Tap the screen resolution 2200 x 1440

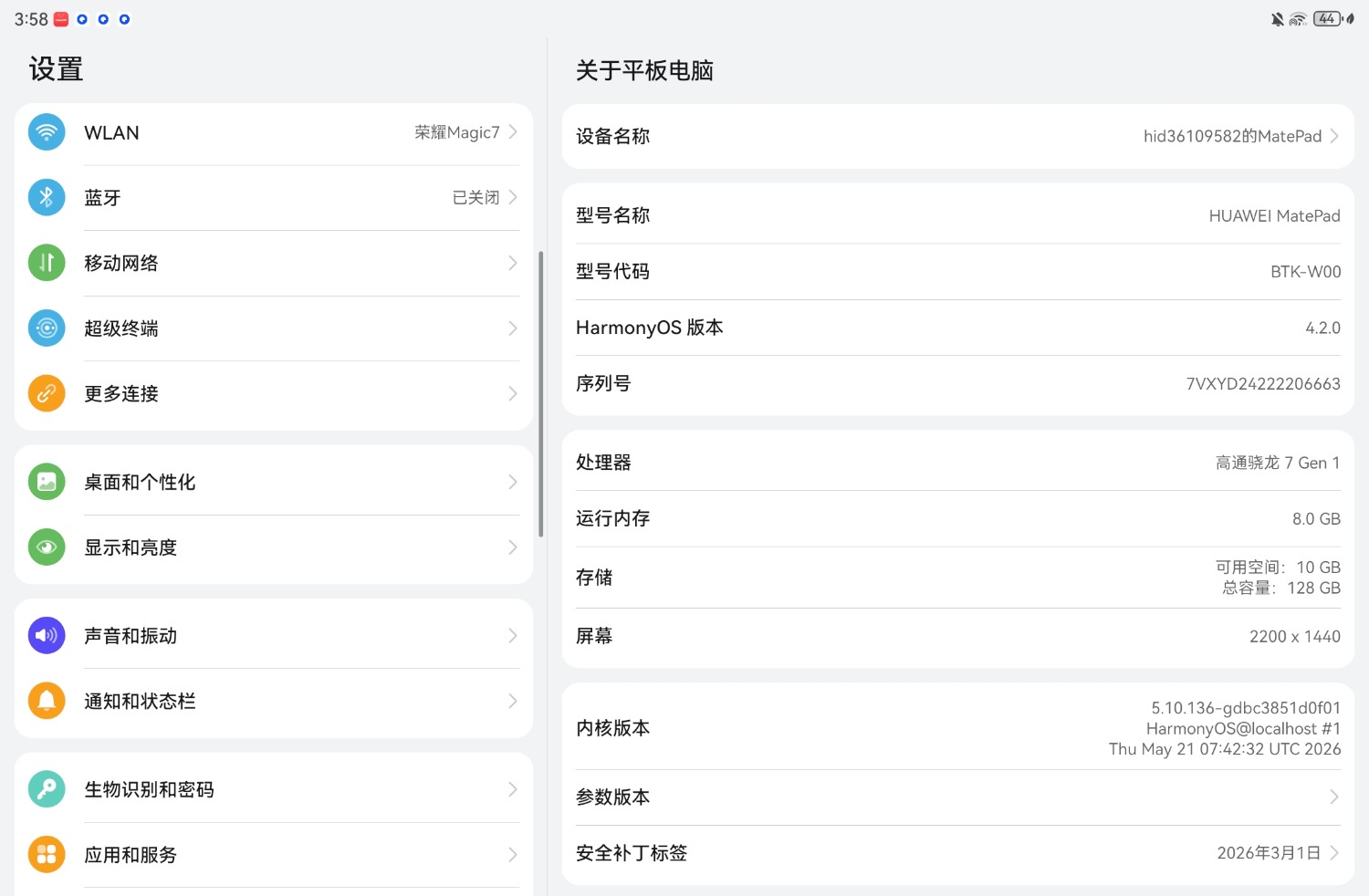click(x=1295, y=637)
